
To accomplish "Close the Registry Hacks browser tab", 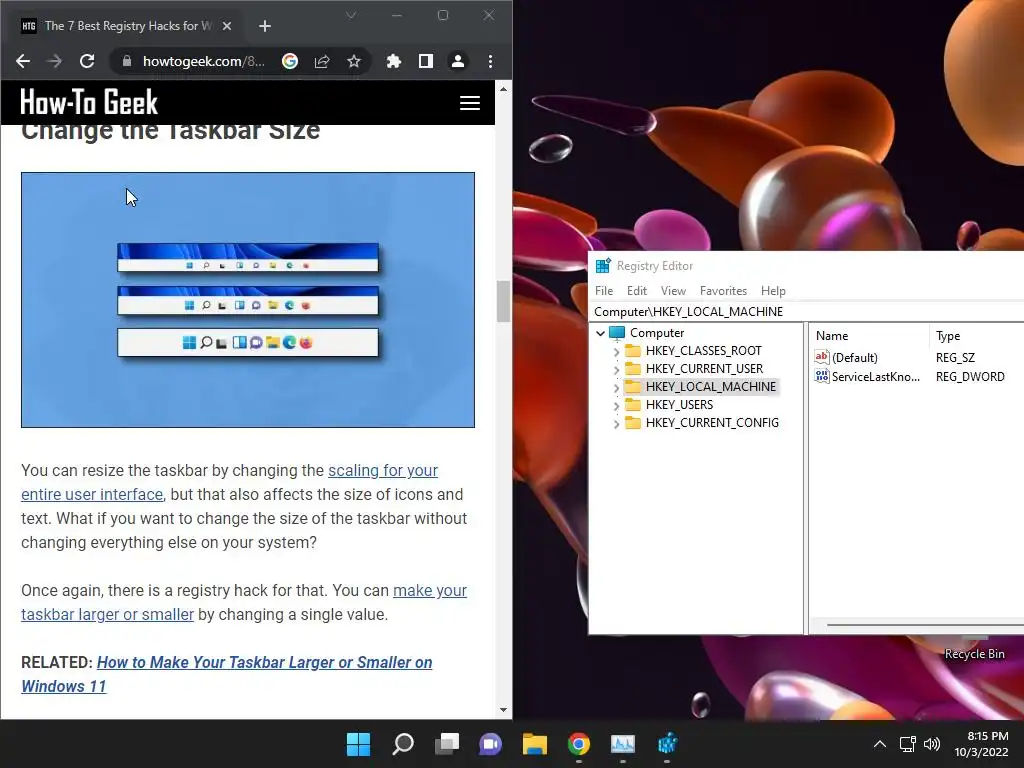I will 227,26.
